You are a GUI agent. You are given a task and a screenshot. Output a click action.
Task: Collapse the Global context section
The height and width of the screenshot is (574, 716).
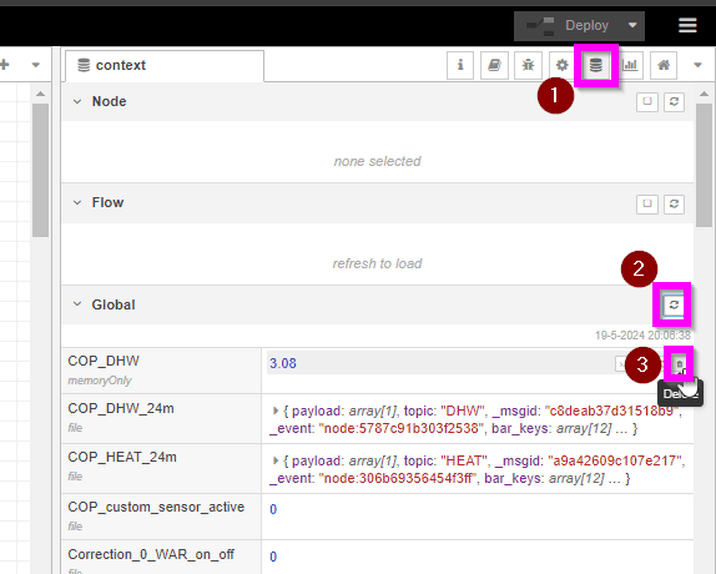(x=78, y=304)
